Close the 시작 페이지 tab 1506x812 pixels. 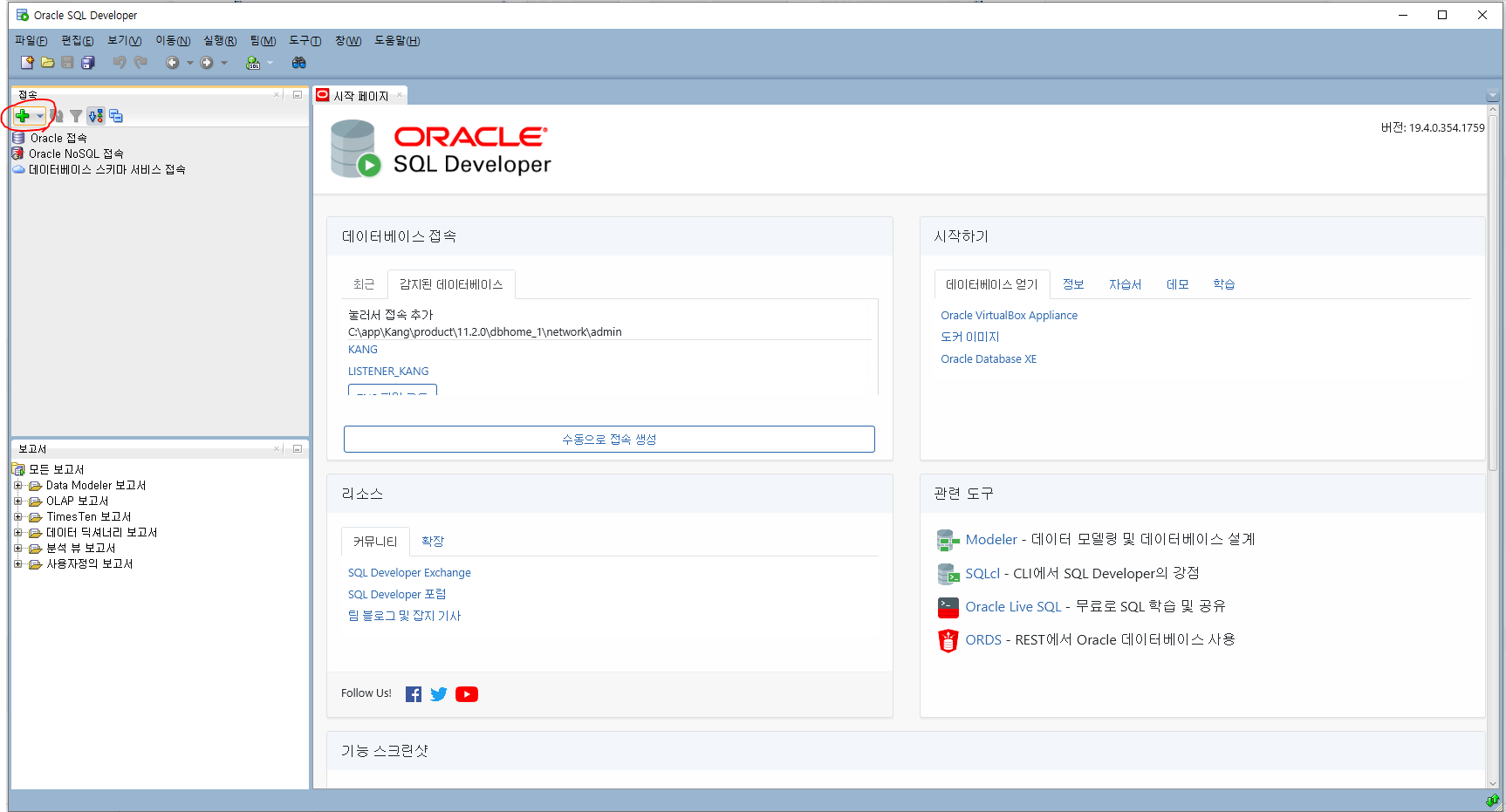point(400,95)
